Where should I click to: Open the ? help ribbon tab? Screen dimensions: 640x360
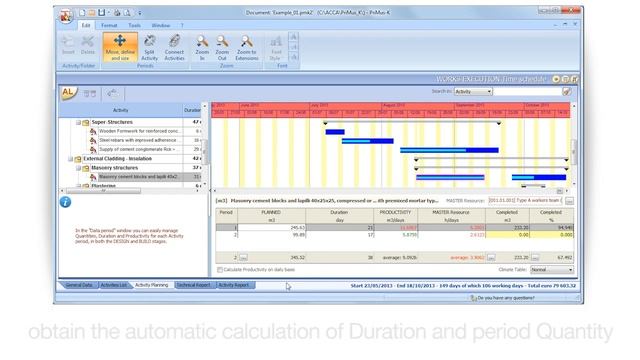tap(182, 25)
